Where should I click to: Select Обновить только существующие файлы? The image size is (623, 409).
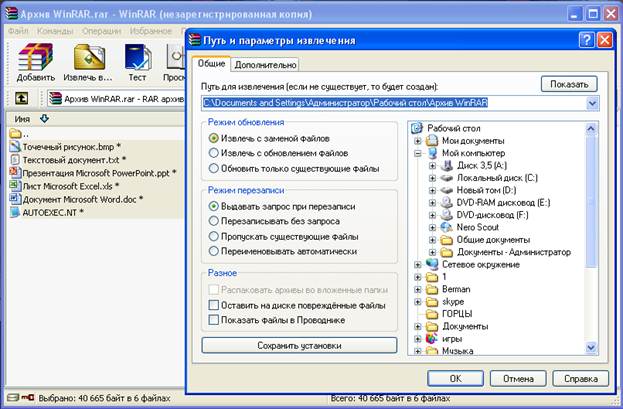coord(213,169)
